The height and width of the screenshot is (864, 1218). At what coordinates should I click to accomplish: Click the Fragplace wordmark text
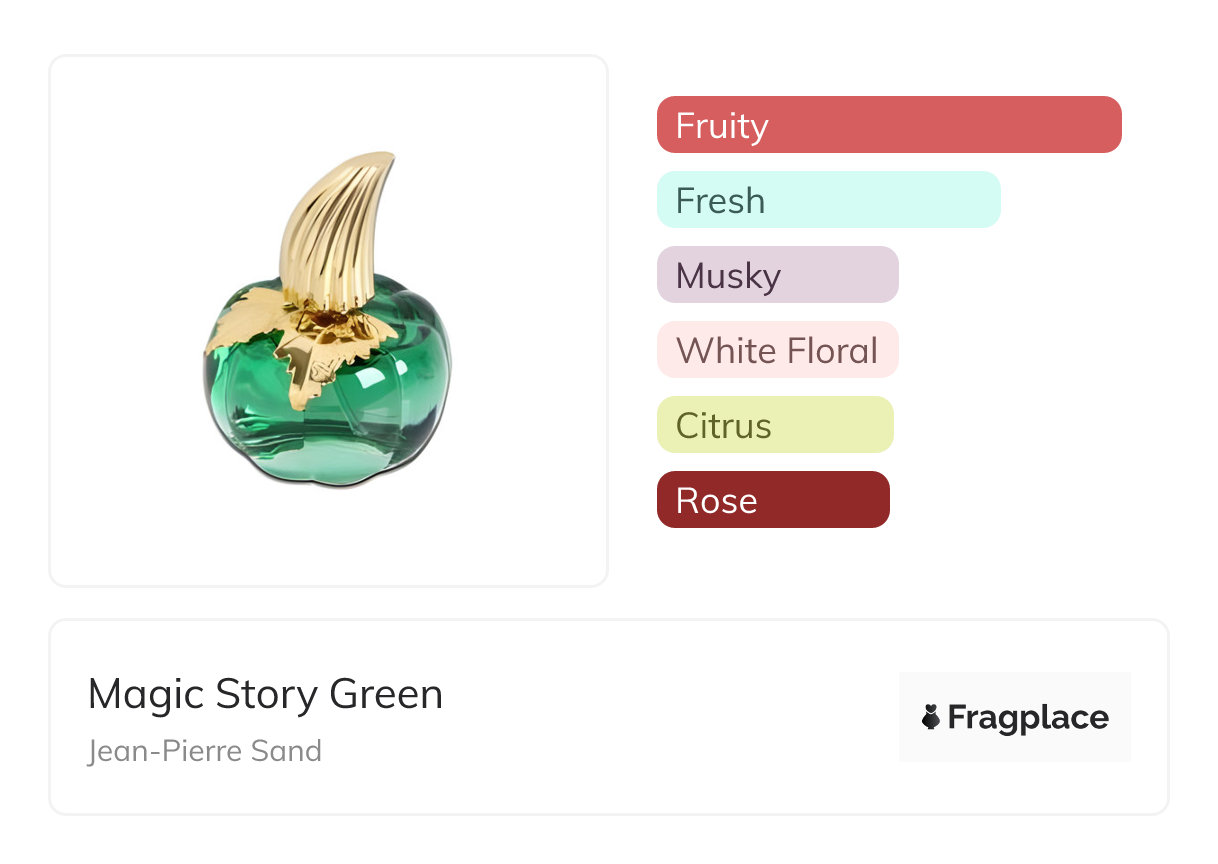click(1028, 717)
